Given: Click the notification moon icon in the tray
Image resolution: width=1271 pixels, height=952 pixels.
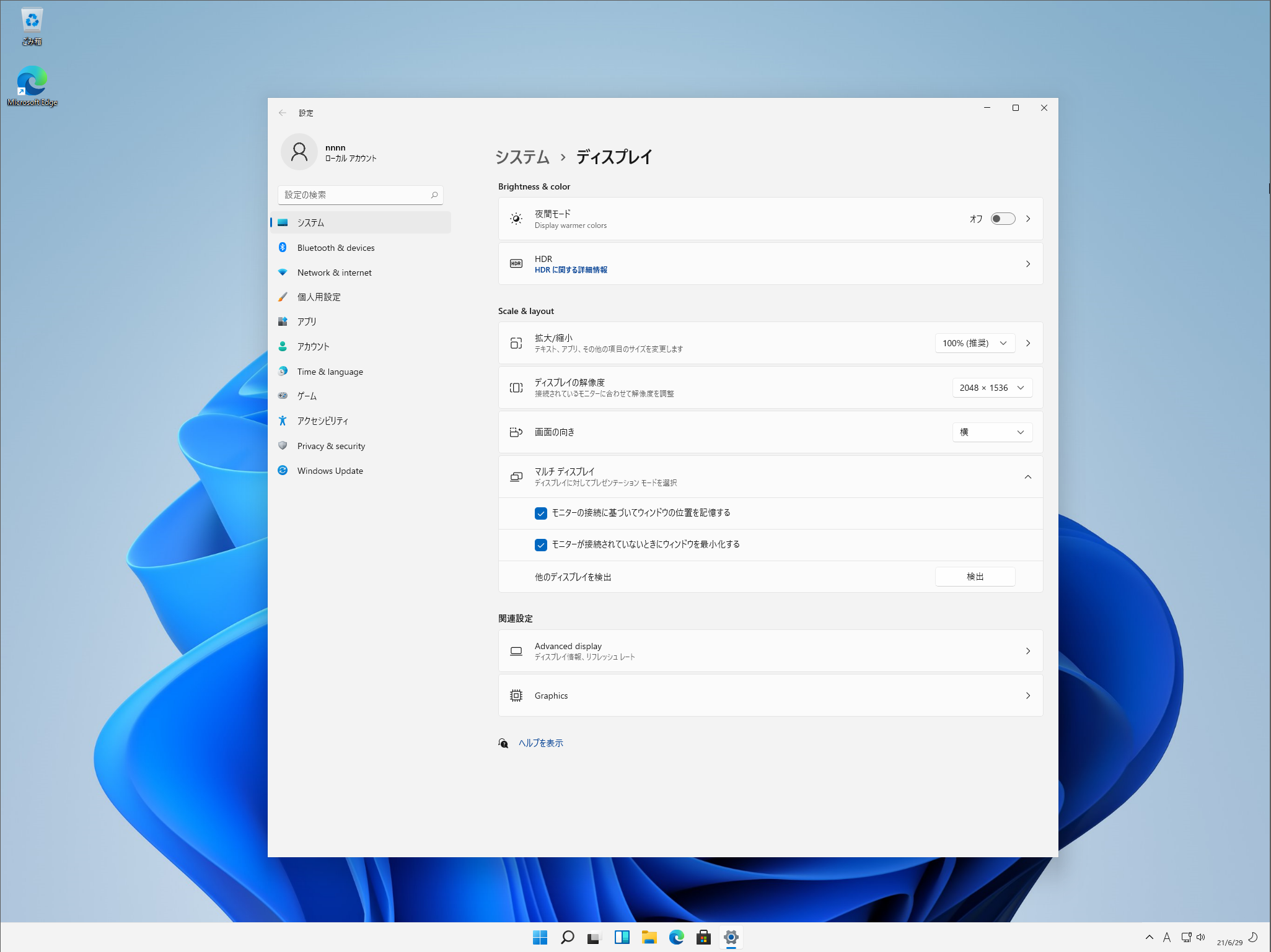Looking at the screenshot, I should [x=1253, y=938].
